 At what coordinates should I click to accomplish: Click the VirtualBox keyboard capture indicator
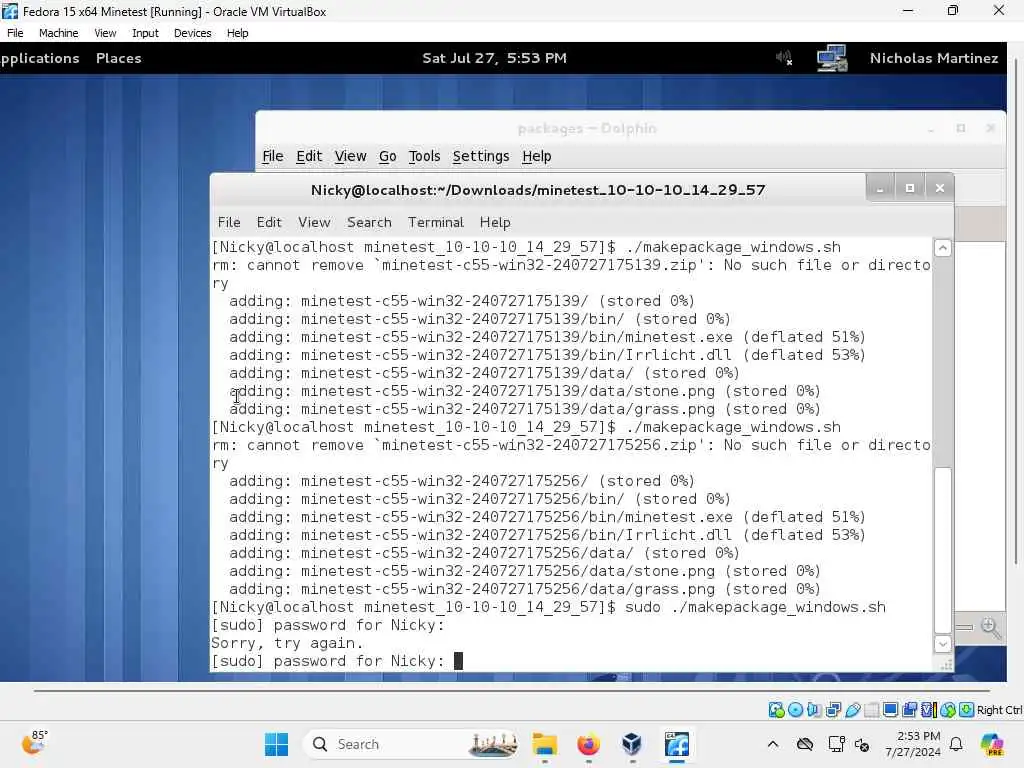pos(967,710)
